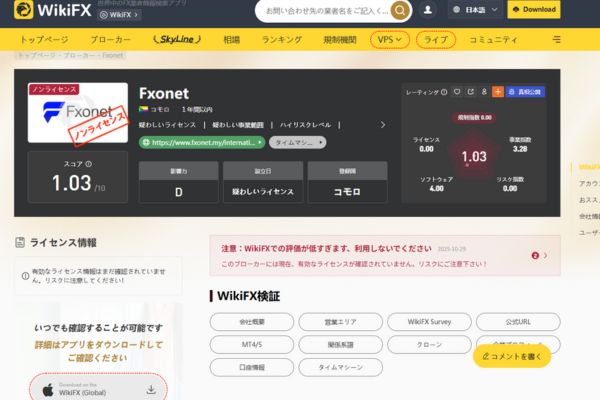The image size is (600, 400).
Task: Click the WikiFX logo
Action: tap(52, 10)
